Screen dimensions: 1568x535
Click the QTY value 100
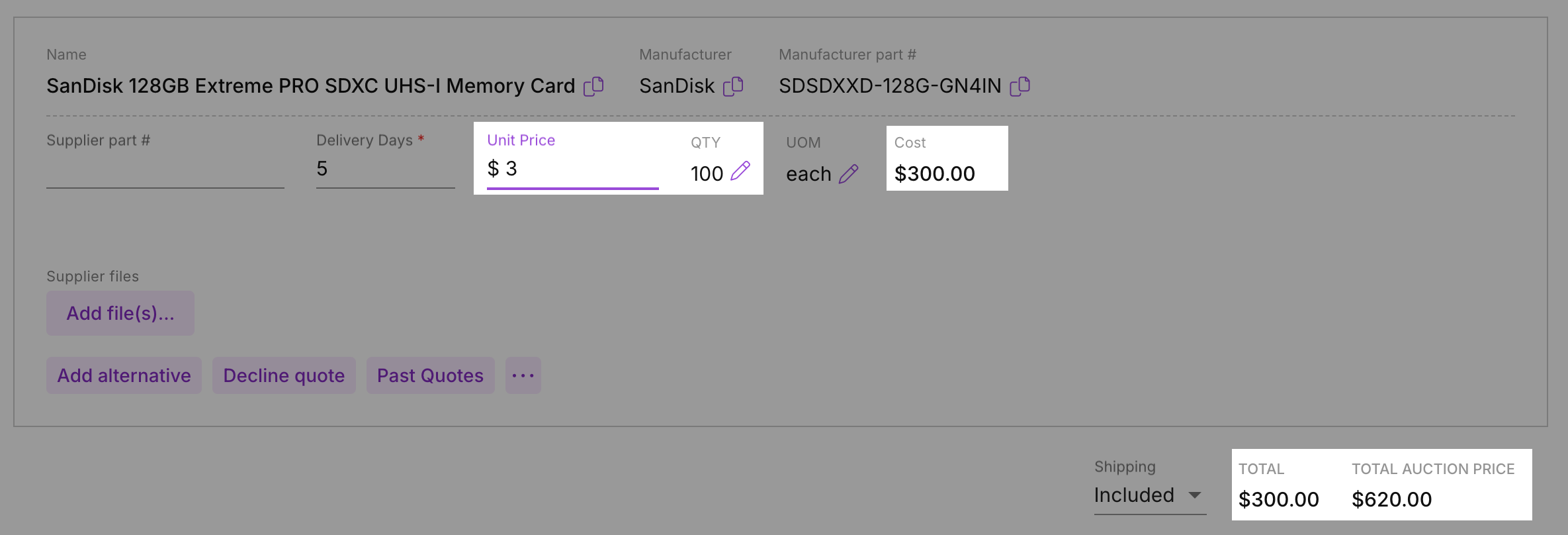[707, 173]
